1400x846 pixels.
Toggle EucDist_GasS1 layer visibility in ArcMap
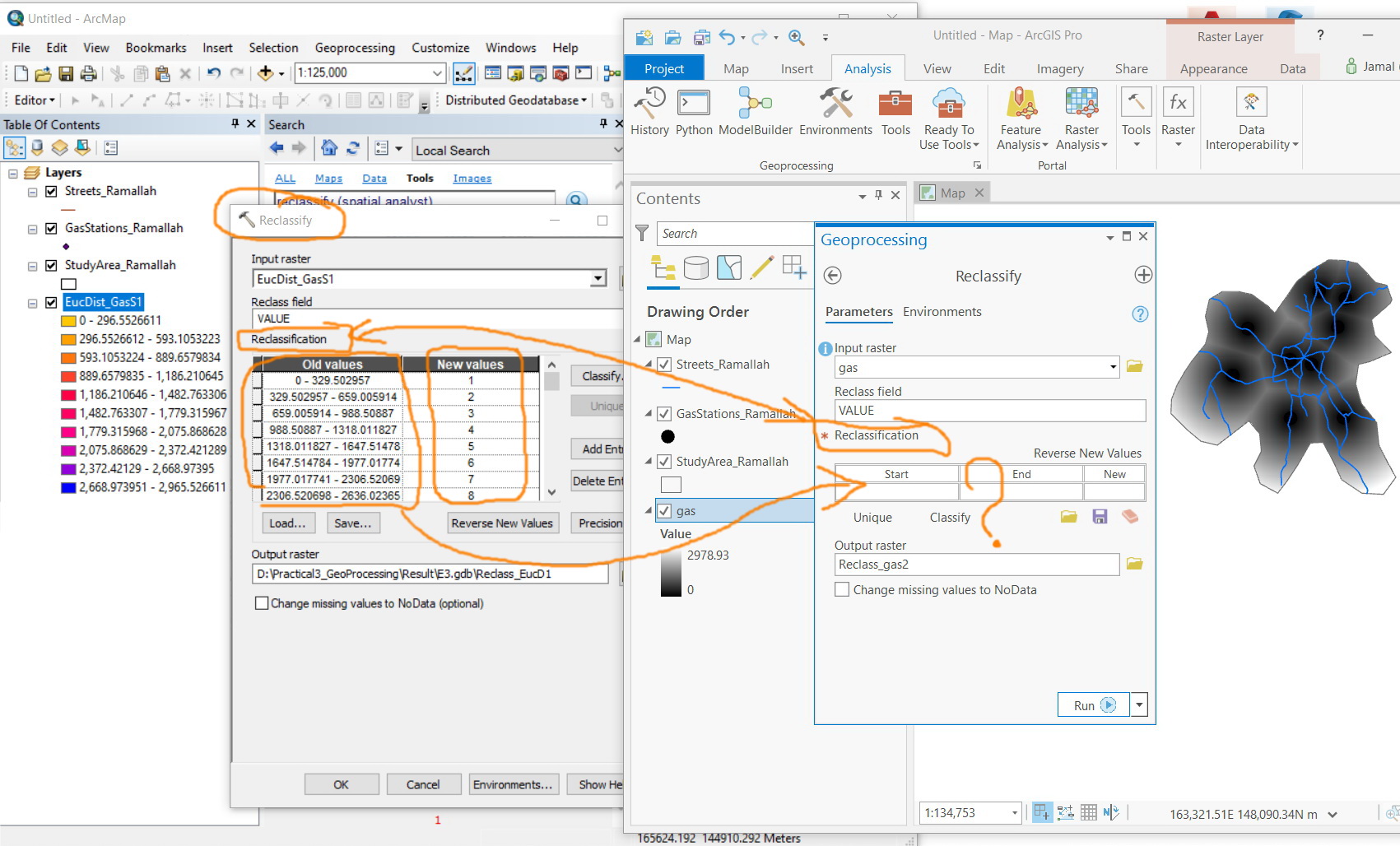pos(51,302)
